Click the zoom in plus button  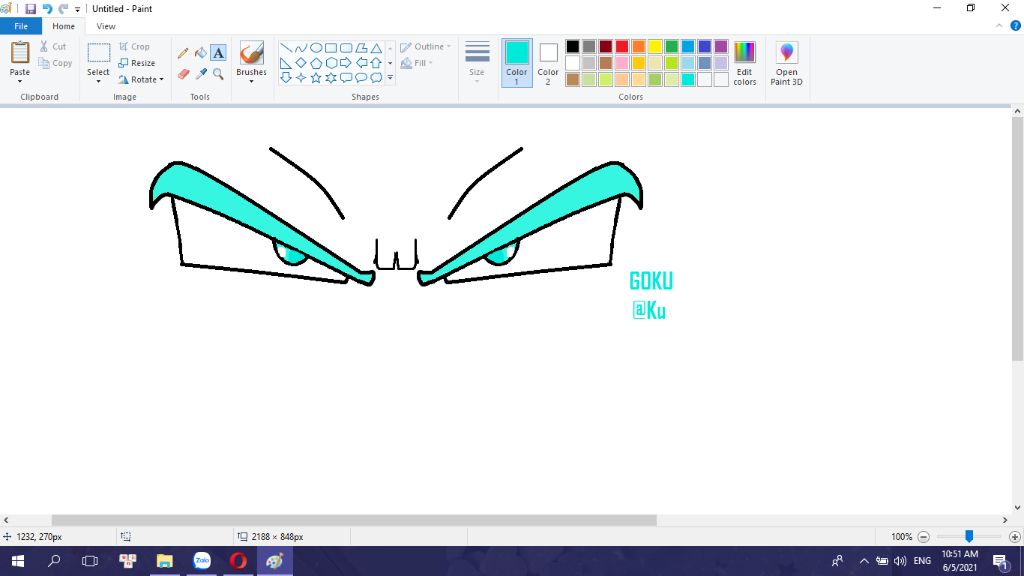1014,537
